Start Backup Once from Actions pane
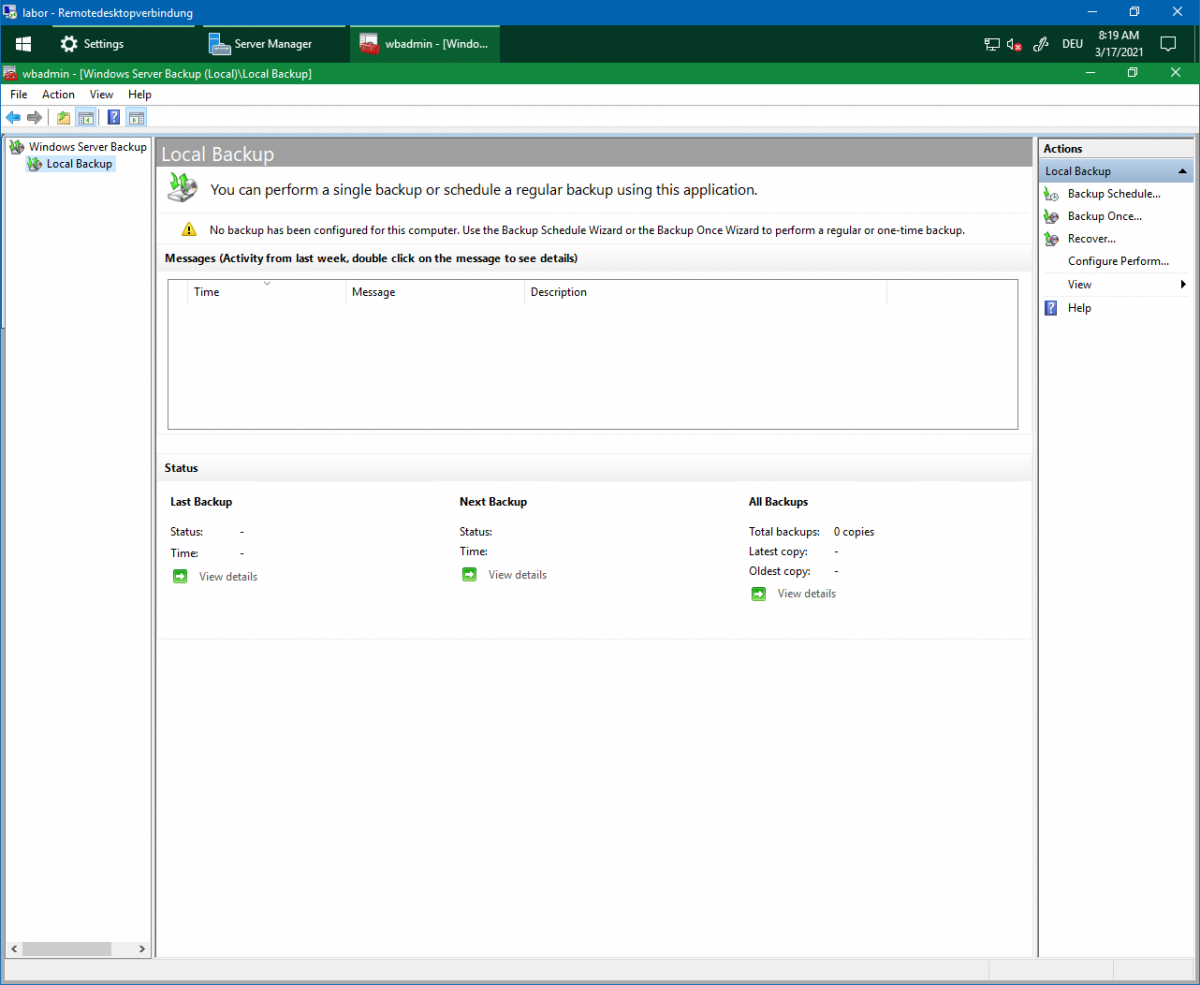Viewport: 1200px width, 985px height. (1104, 216)
